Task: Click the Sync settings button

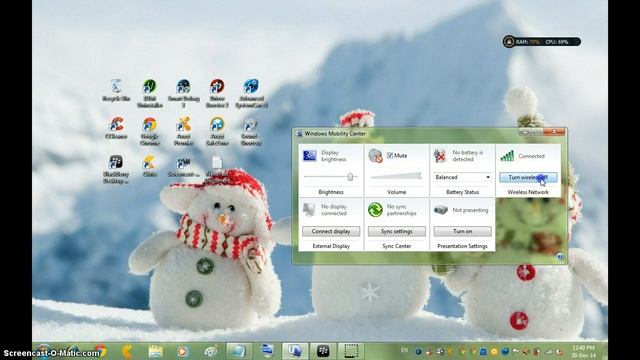Action: 397,231
